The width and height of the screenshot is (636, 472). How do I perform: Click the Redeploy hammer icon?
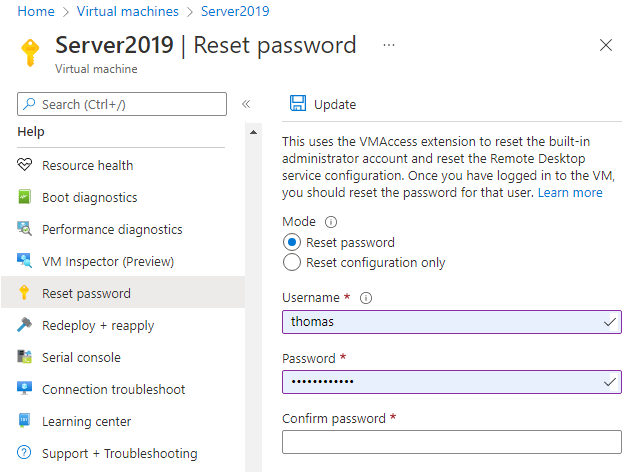click(x=25, y=325)
